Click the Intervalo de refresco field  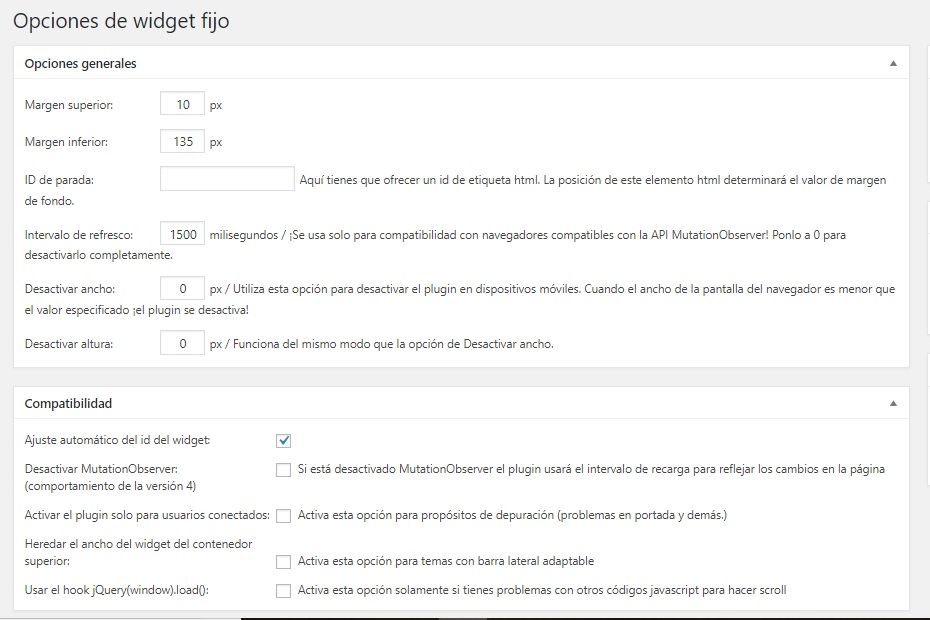pyautogui.click(x=182, y=234)
